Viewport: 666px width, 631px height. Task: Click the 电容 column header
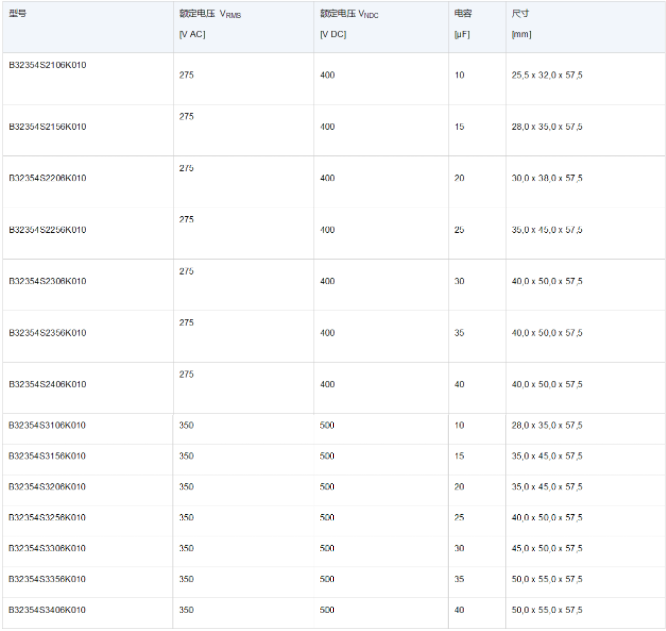click(462, 14)
